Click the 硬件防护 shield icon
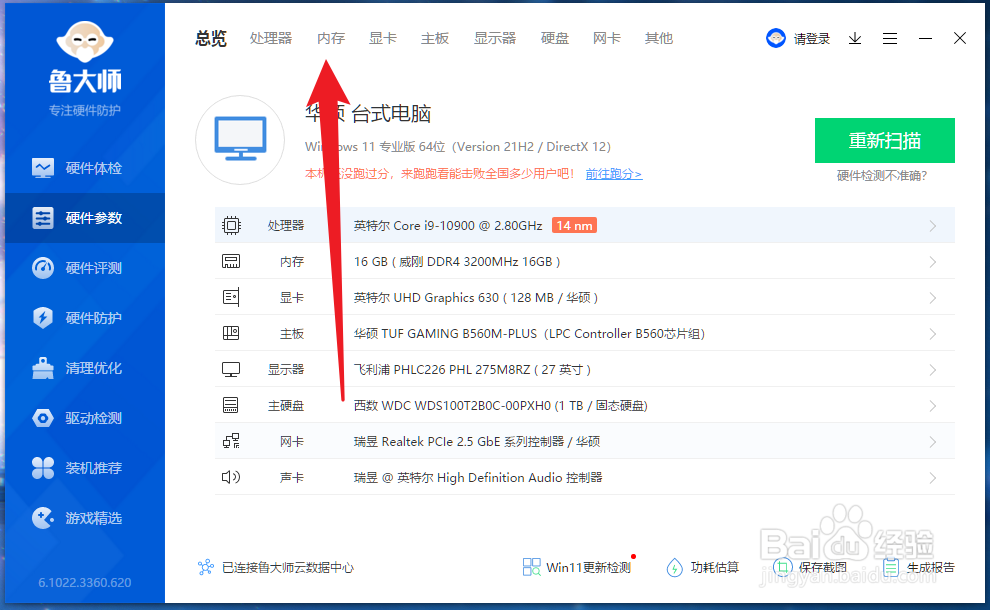This screenshot has width=990, height=610. (x=43, y=318)
